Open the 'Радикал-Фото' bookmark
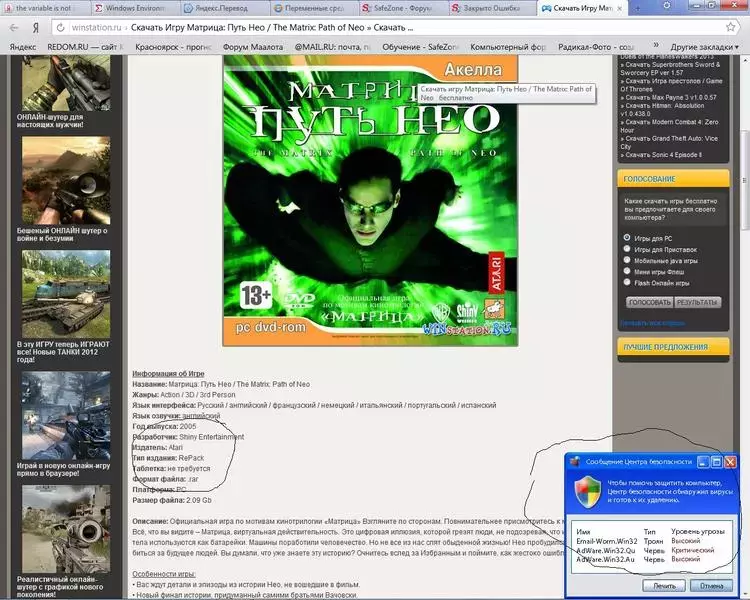750x600 pixels. click(x=596, y=47)
